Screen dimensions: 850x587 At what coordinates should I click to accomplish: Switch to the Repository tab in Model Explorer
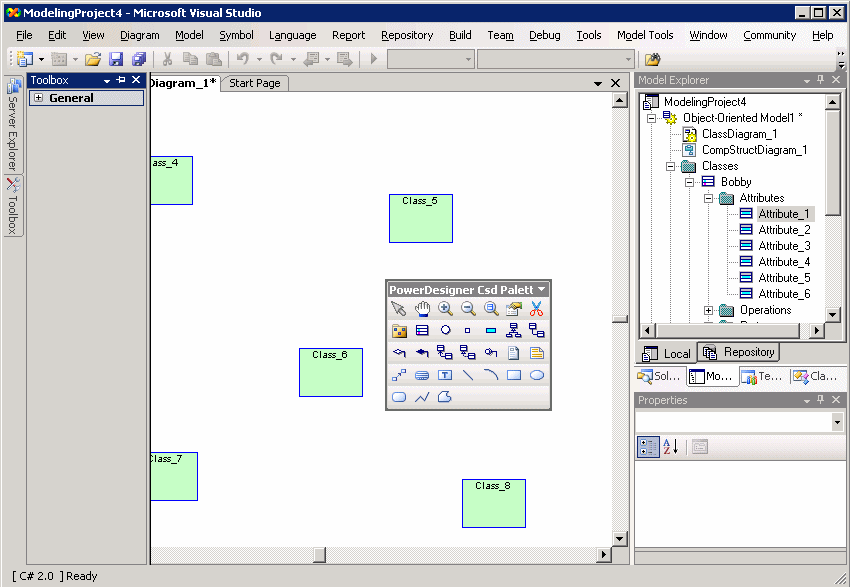click(739, 352)
